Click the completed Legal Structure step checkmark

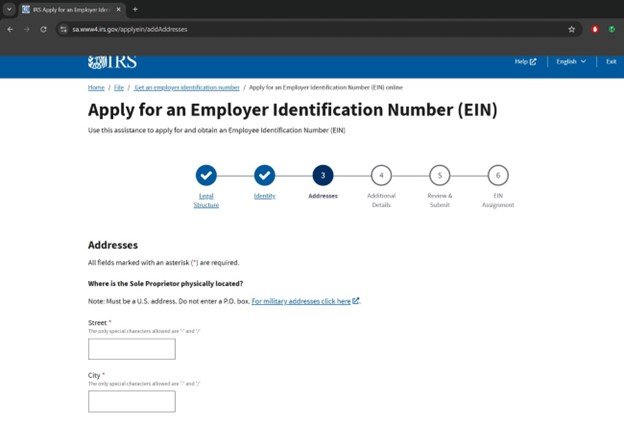206,175
